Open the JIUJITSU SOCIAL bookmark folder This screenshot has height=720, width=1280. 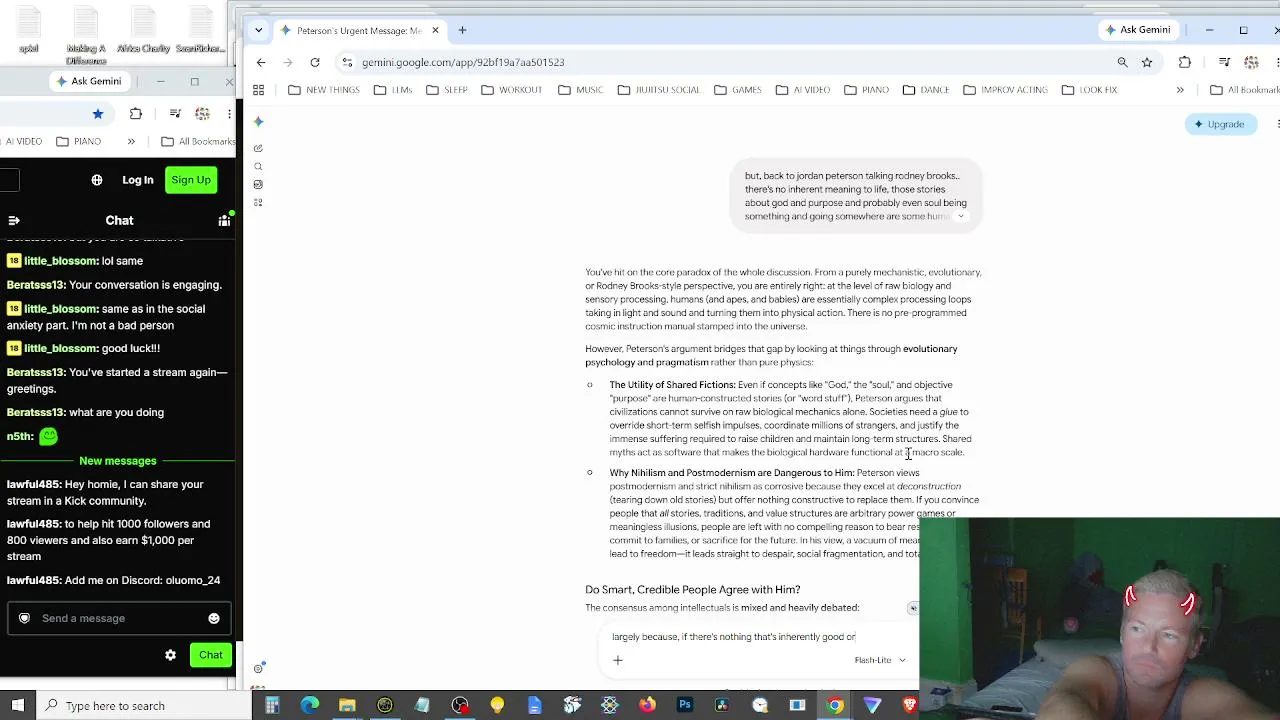[x=658, y=90]
